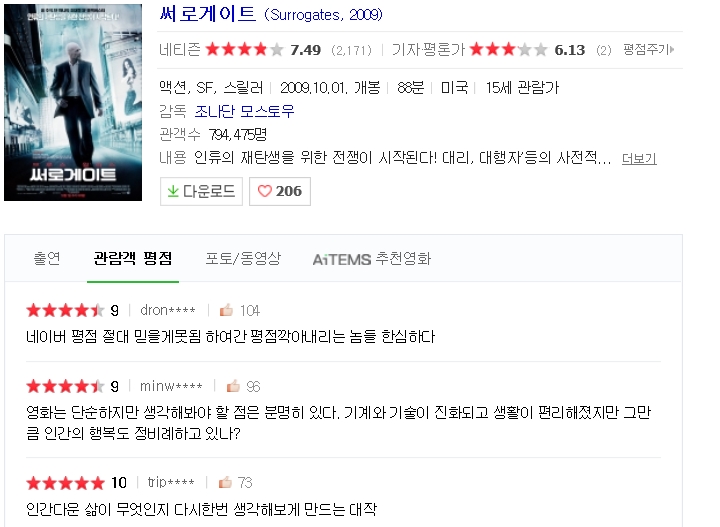Click thumbs-up icon on trip**** review
Screen dimensions: 720x527
click(225, 482)
